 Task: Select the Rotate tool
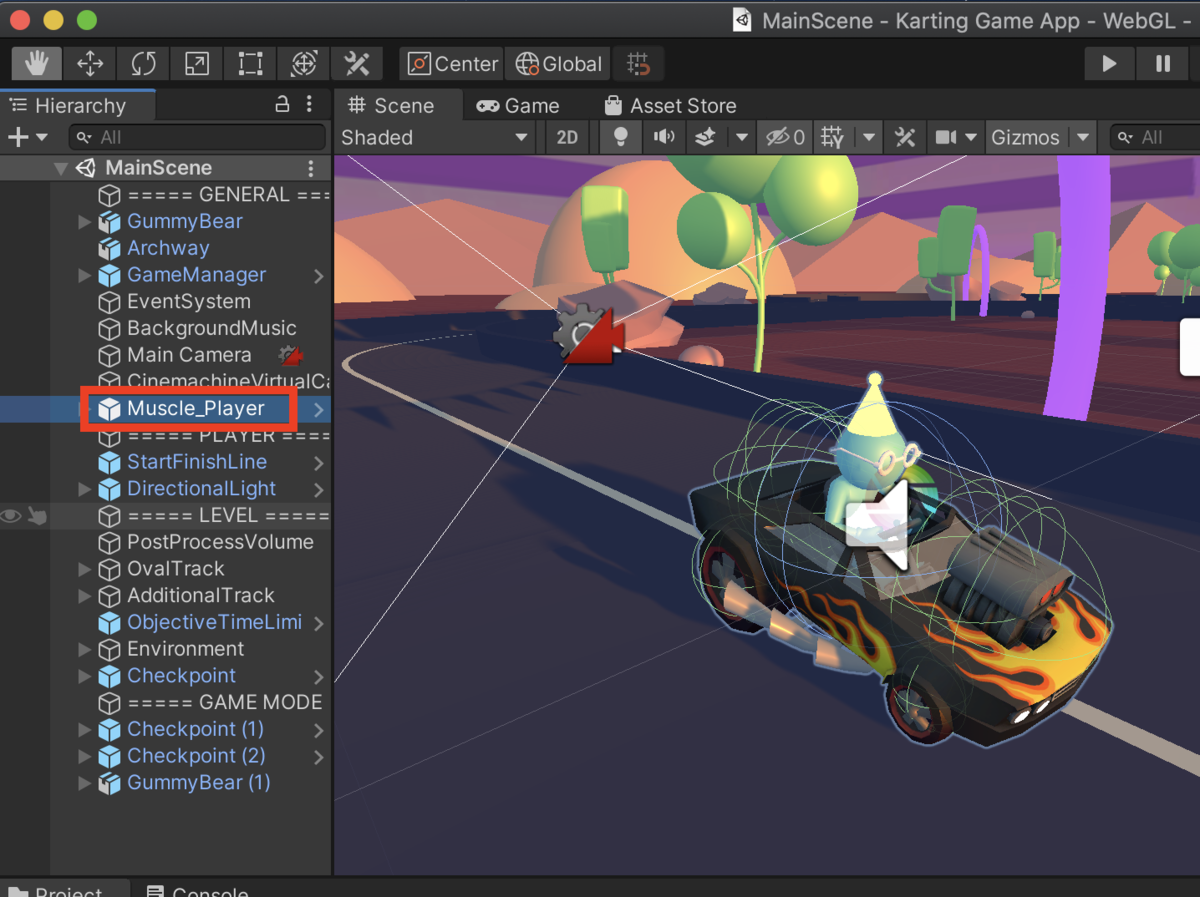click(x=143, y=64)
